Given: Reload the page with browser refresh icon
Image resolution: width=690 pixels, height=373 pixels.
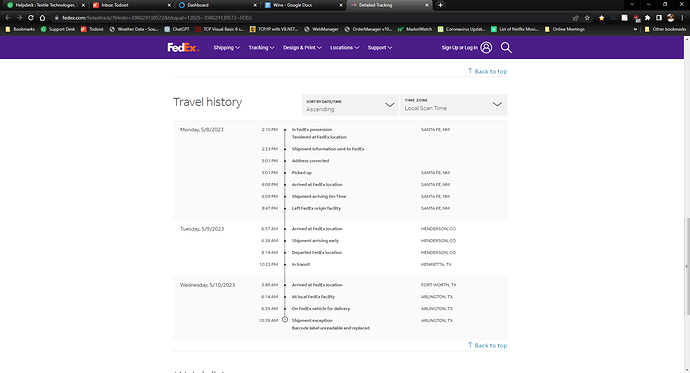Looking at the screenshot, I should point(31,18).
